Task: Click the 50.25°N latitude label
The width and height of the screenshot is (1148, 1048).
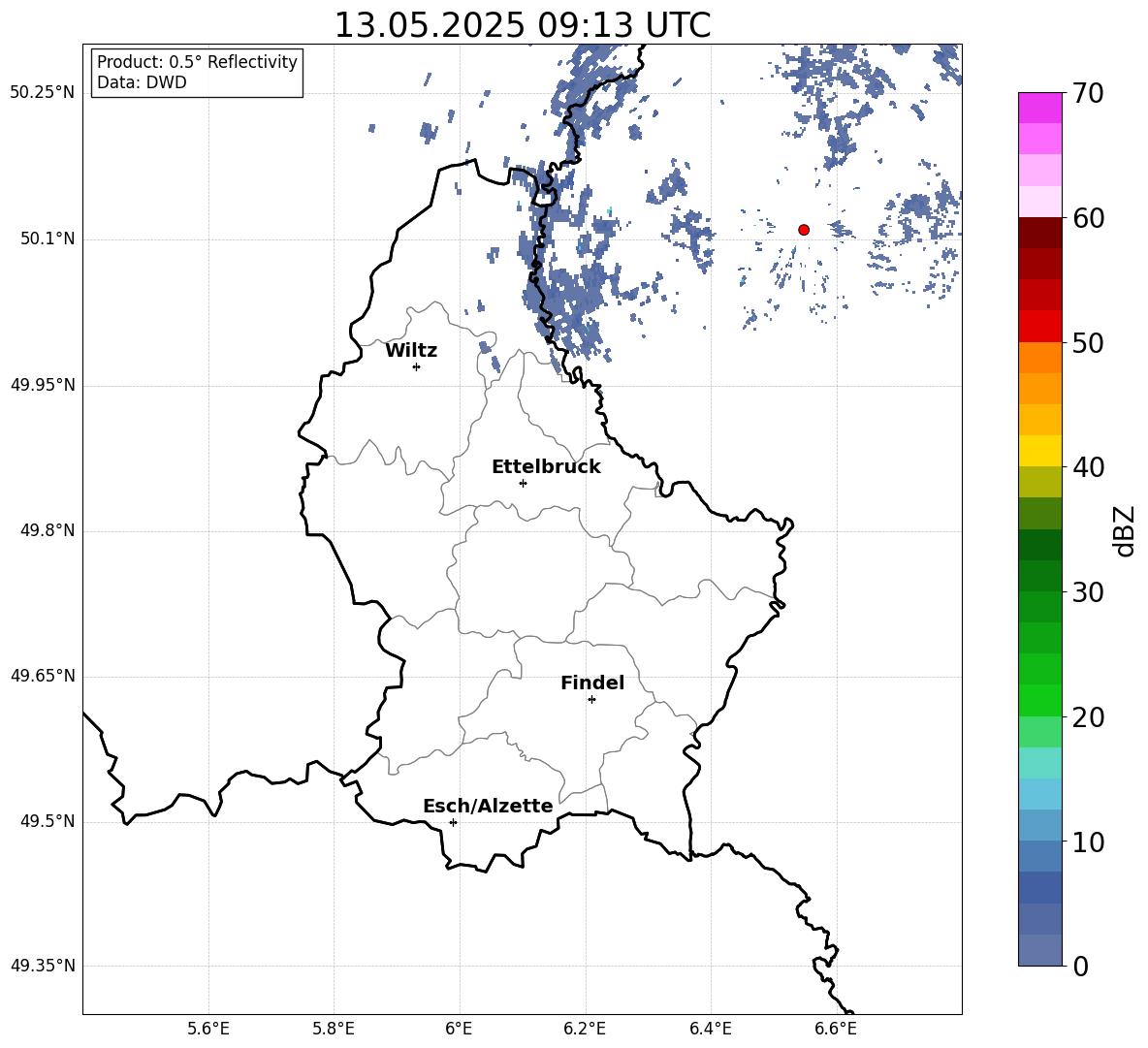Action: tap(43, 93)
